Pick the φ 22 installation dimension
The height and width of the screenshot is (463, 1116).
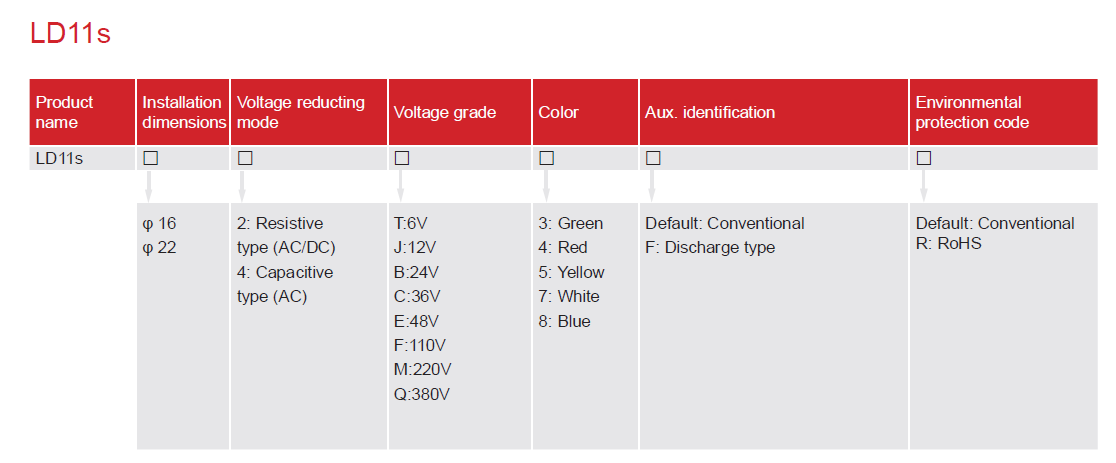(160, 247)
